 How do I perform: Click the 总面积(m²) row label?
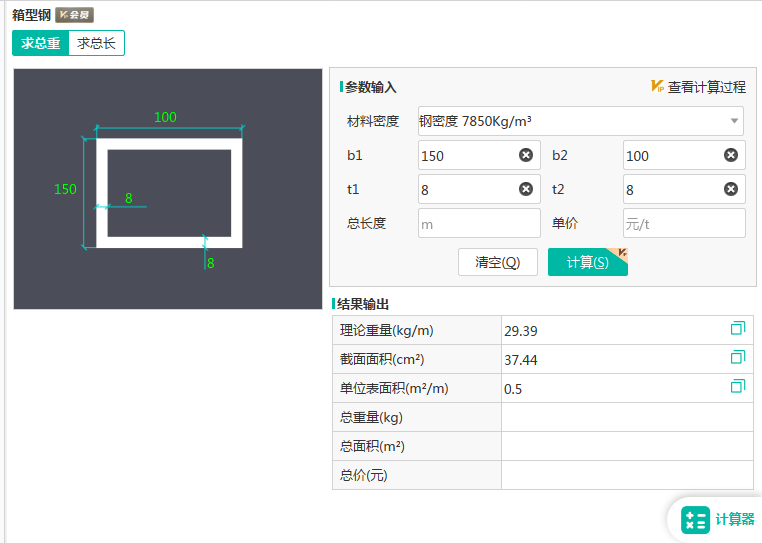click(x=372, y=446)
